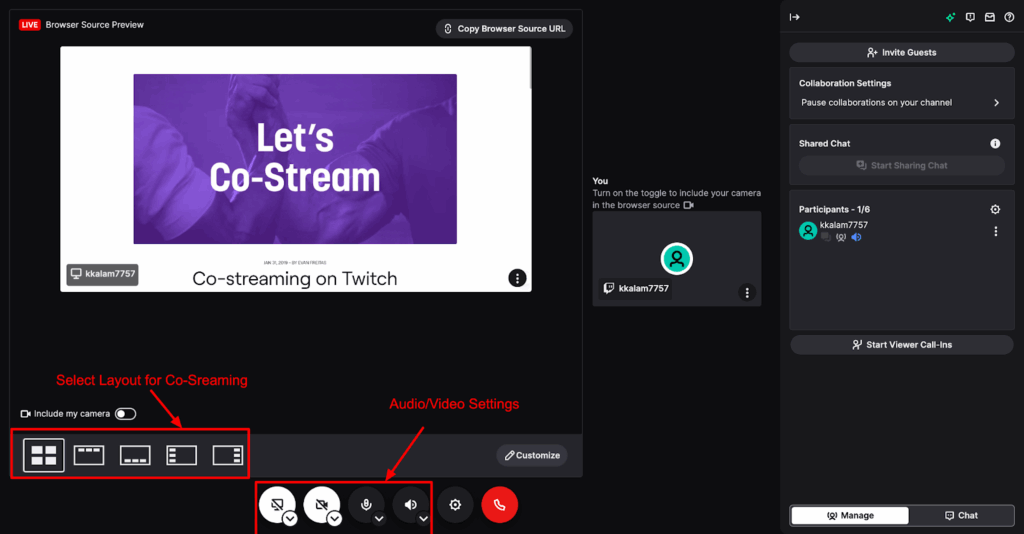The image size is (1024, 534).
Task: Open options menu for participant kkalam7757
Action: point(995,232)
